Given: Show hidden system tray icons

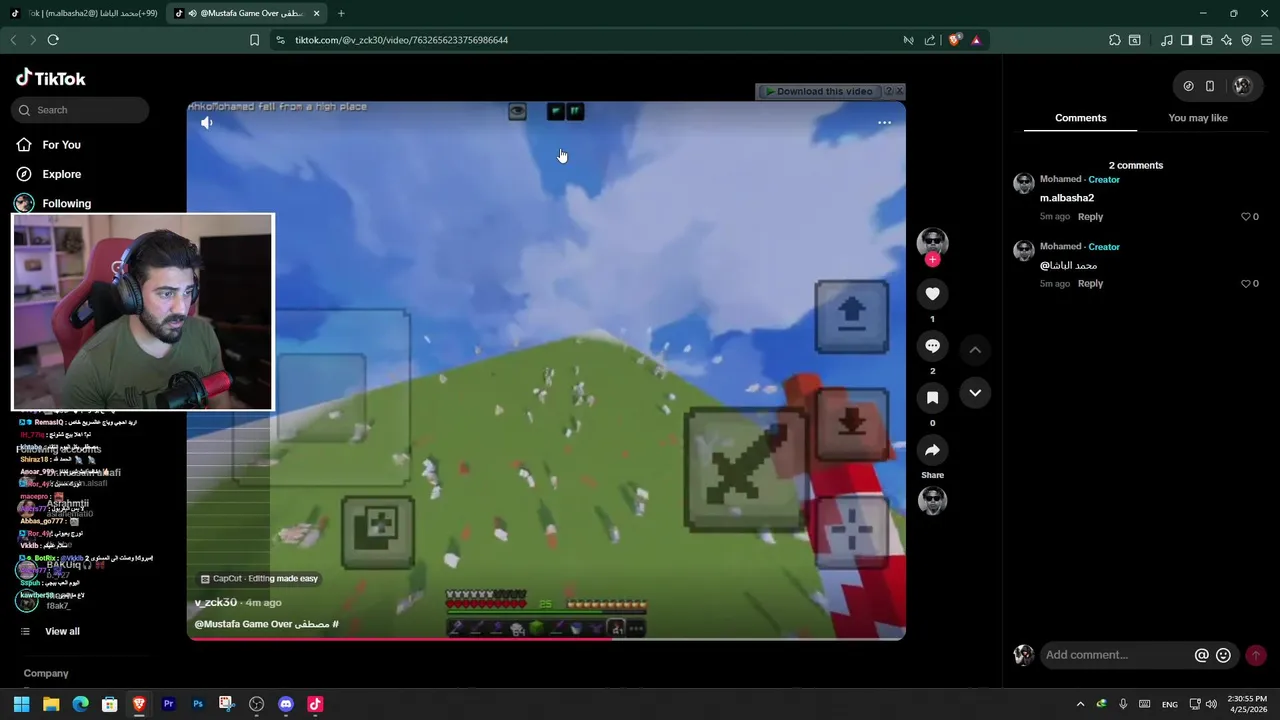Looking at the screenshot, I should (1080, 704).
